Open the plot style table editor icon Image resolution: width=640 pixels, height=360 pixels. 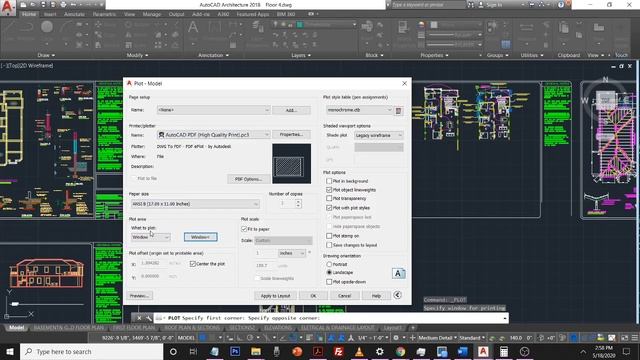(x=398, y=110)
